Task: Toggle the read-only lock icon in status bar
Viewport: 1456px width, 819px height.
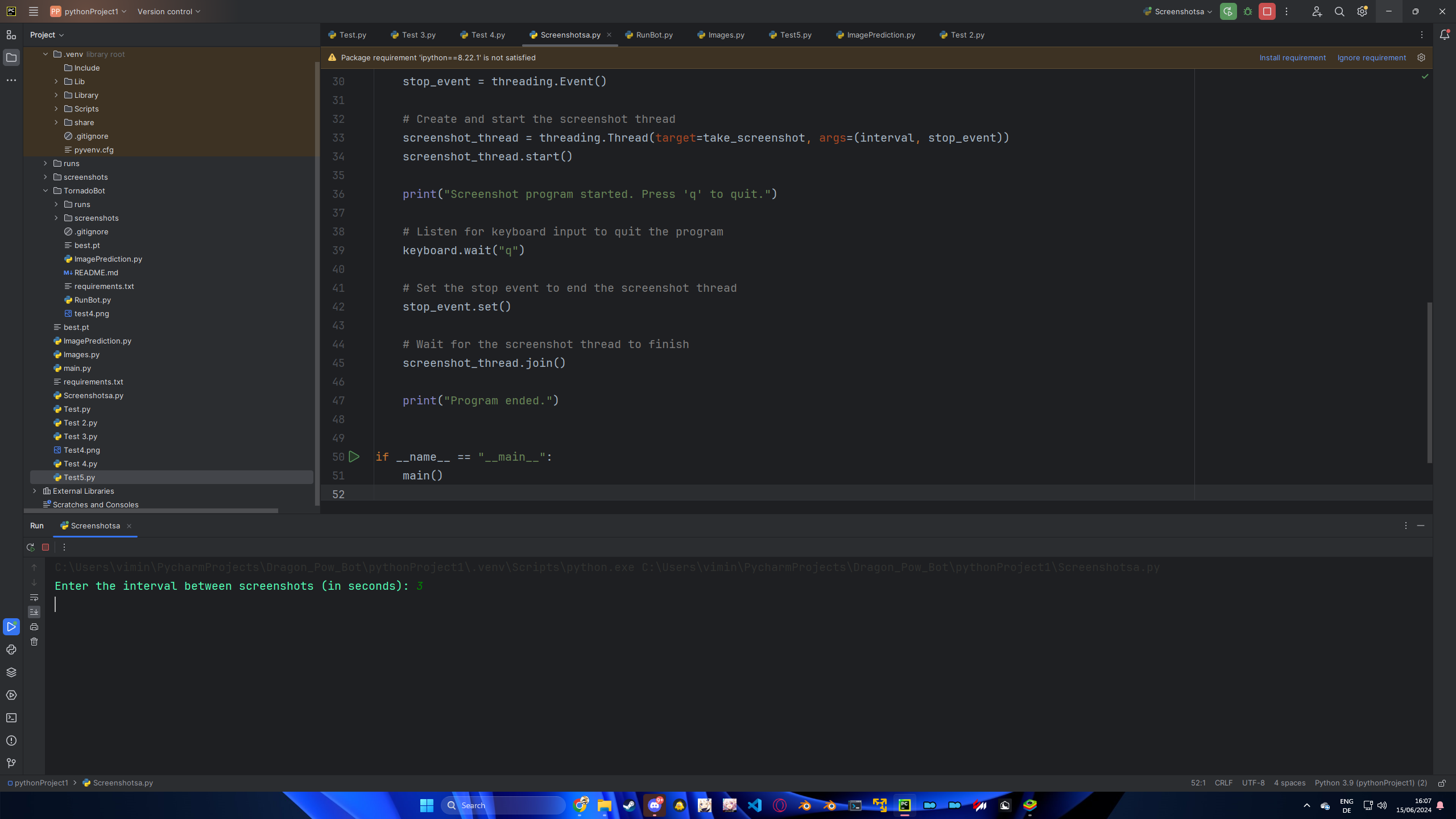Action: [1442, 783]
